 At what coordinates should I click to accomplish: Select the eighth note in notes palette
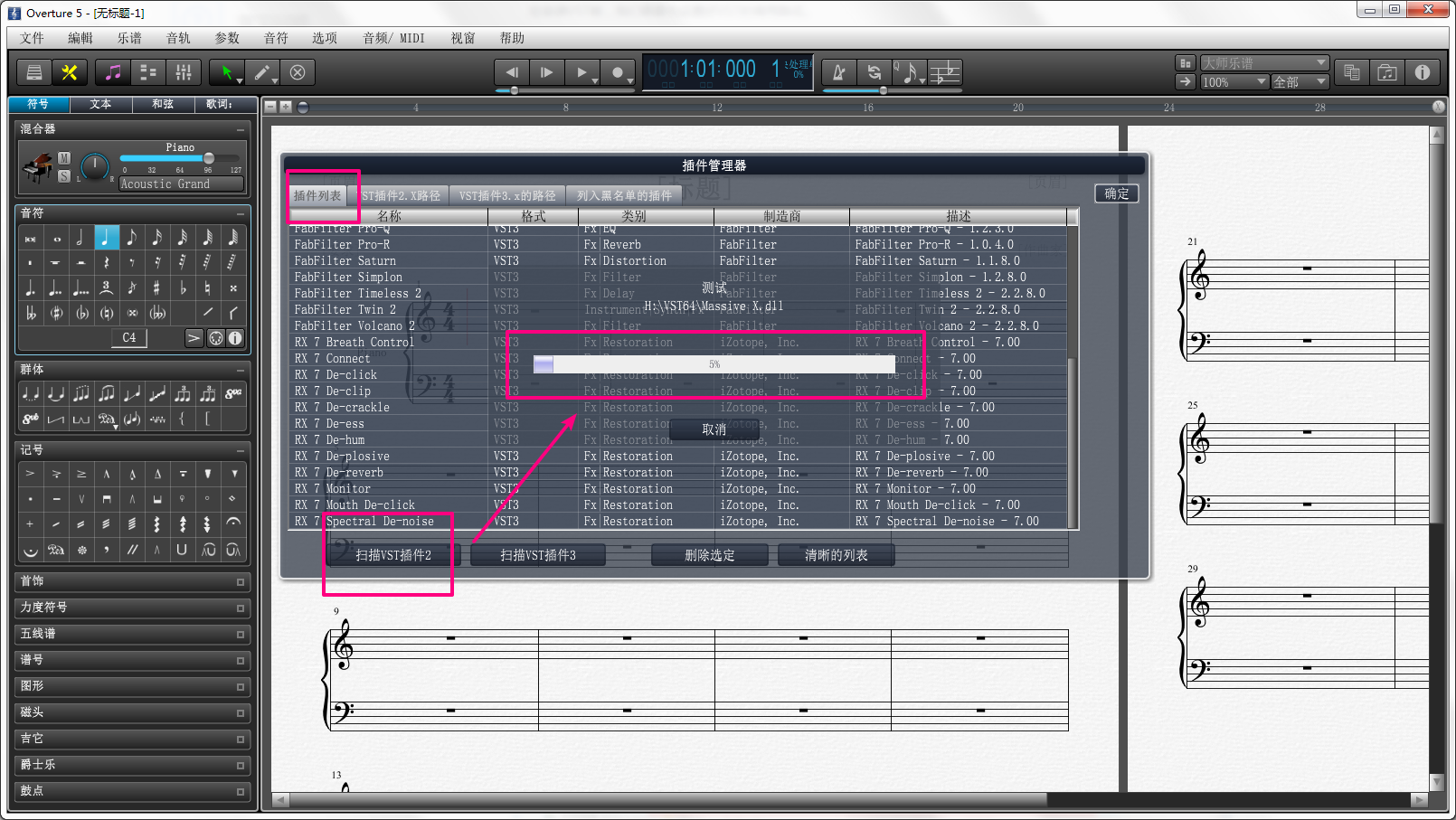(131, 238)
